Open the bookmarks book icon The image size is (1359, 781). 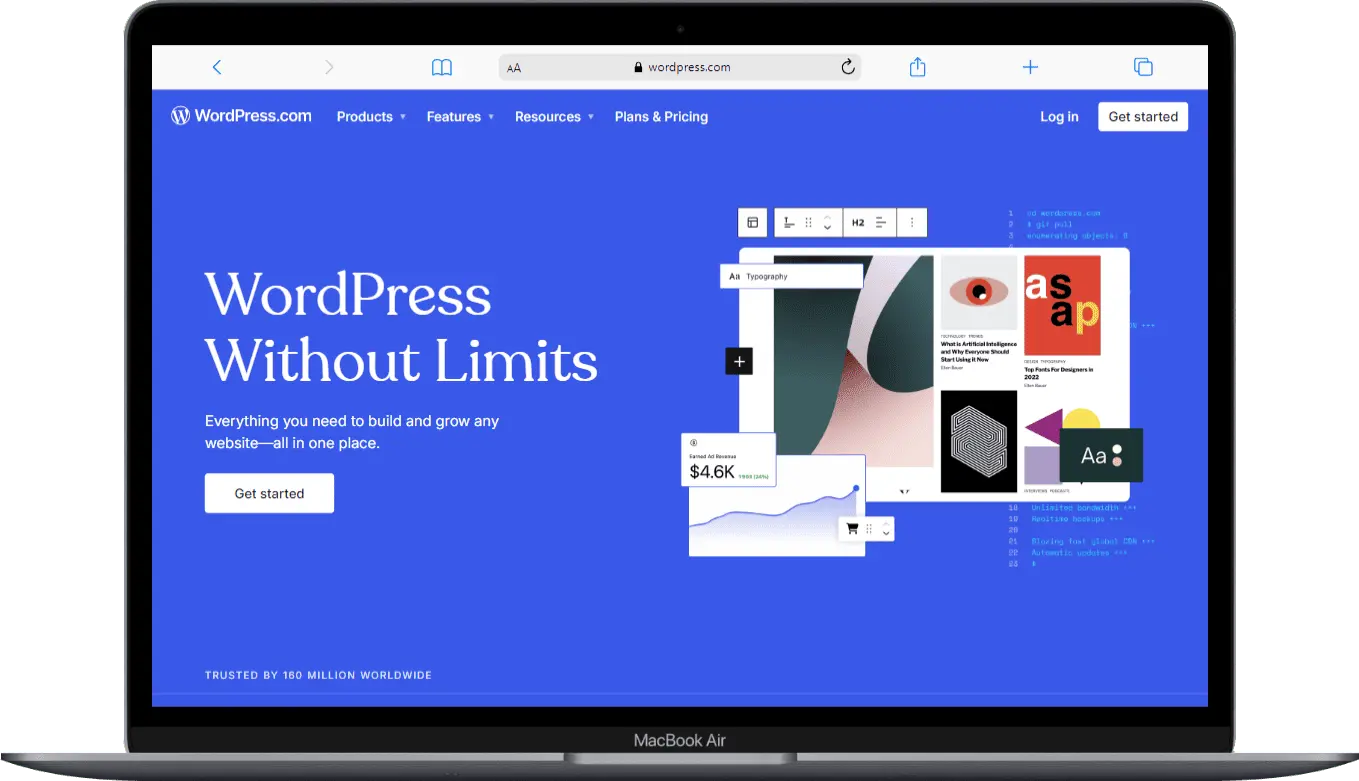pos(441,67)
